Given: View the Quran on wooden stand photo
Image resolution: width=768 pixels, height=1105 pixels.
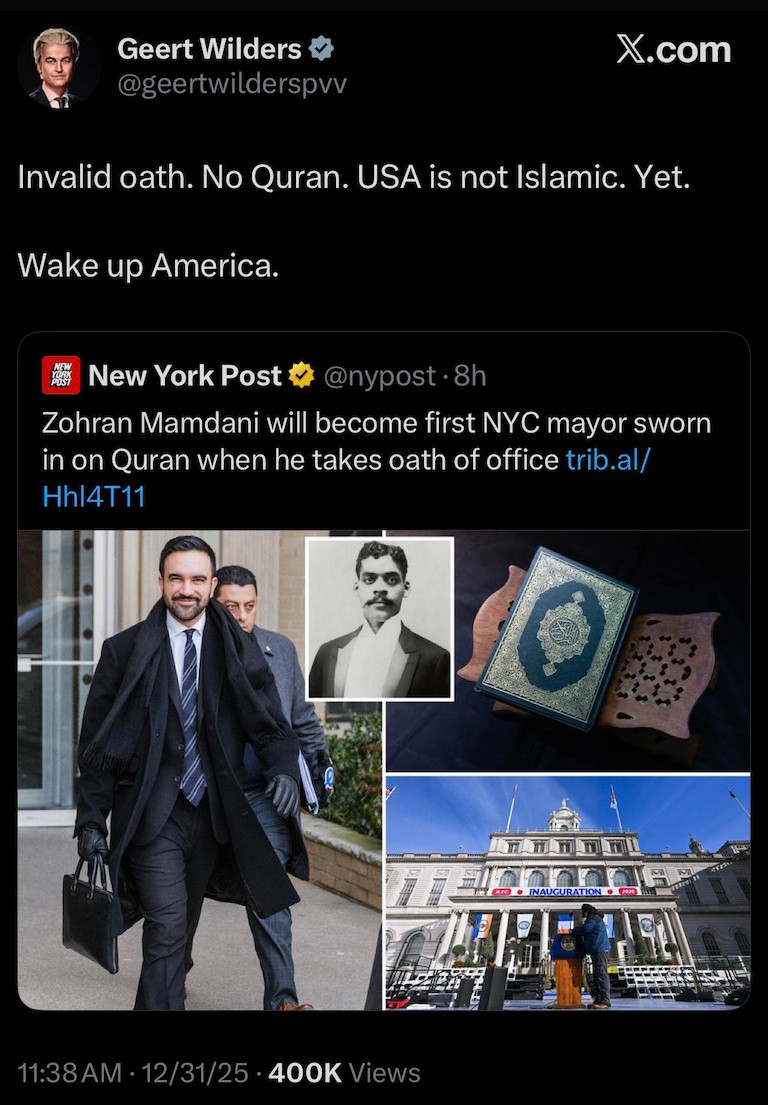Looking at the screenshot, I should pyautogui.click(x=568, y=651).
